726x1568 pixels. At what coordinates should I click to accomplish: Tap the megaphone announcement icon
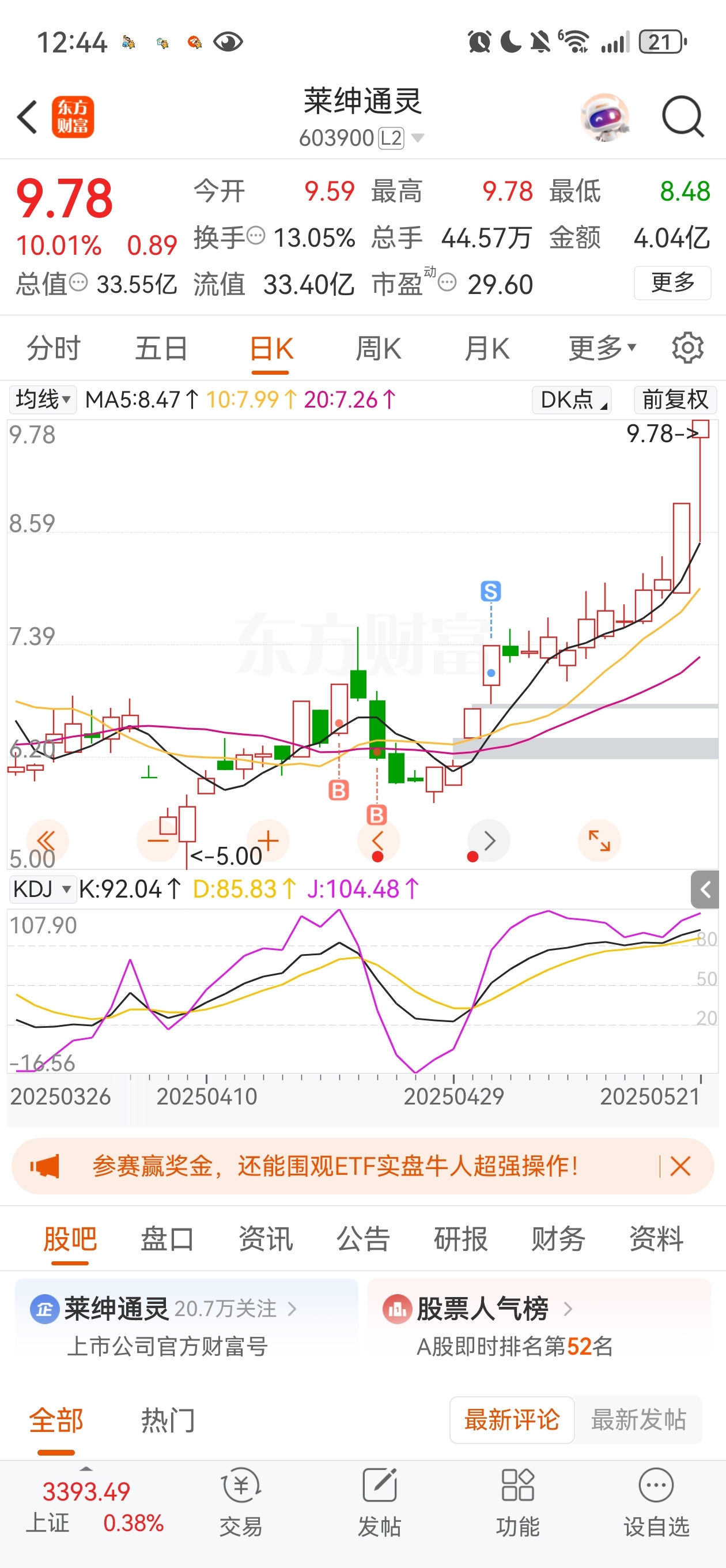pyautogui.click(x=45, y=1166)
